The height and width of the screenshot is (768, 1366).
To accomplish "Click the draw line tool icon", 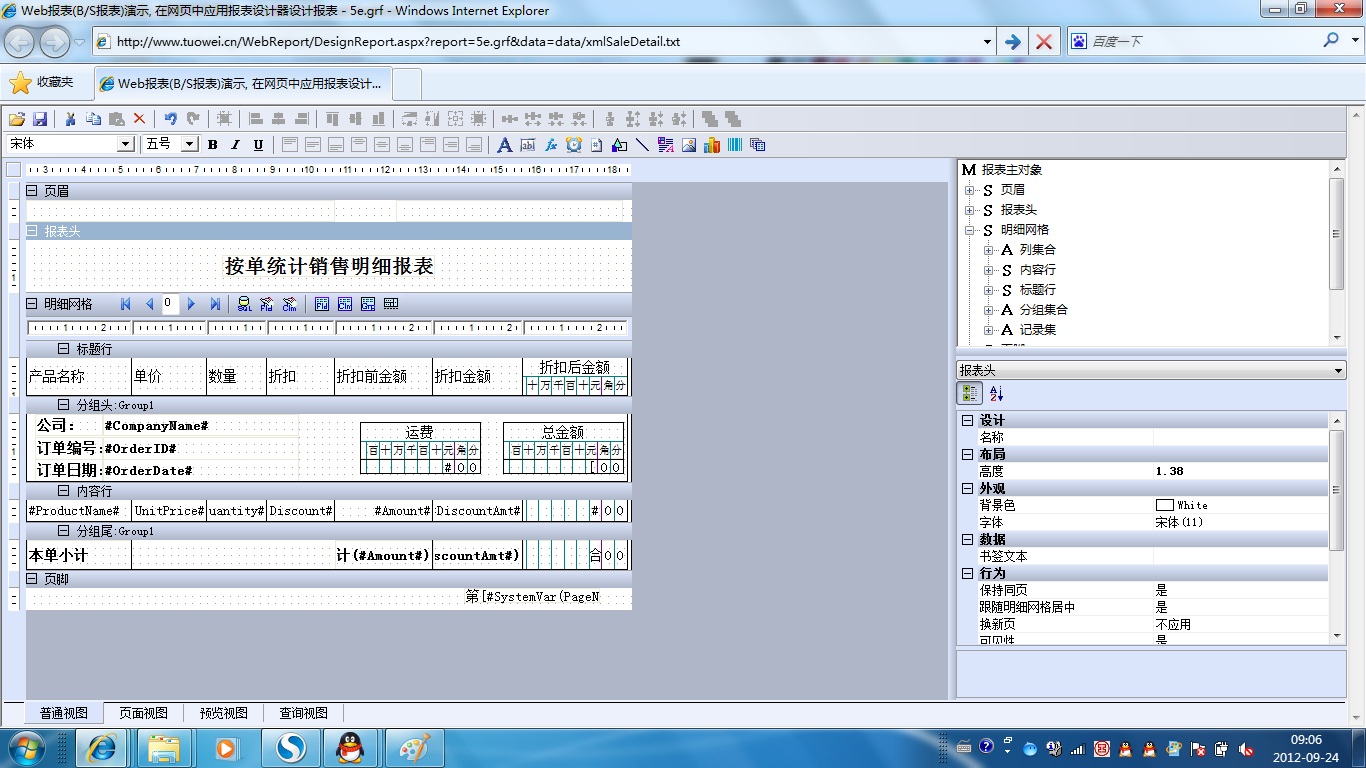I will [x=642, y=145].
